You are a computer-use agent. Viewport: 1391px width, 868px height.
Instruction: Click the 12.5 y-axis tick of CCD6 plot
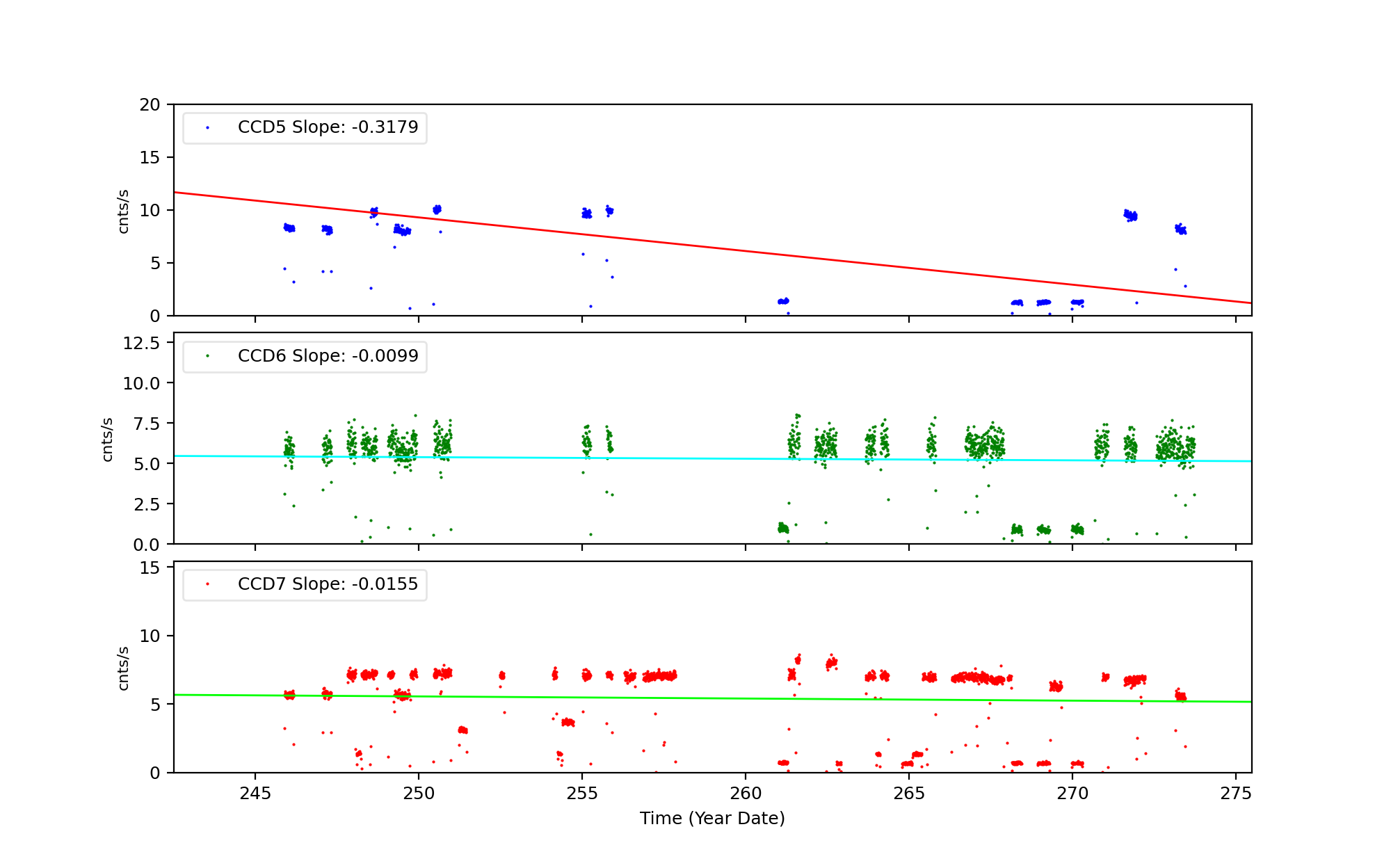[x=141, y=343]
